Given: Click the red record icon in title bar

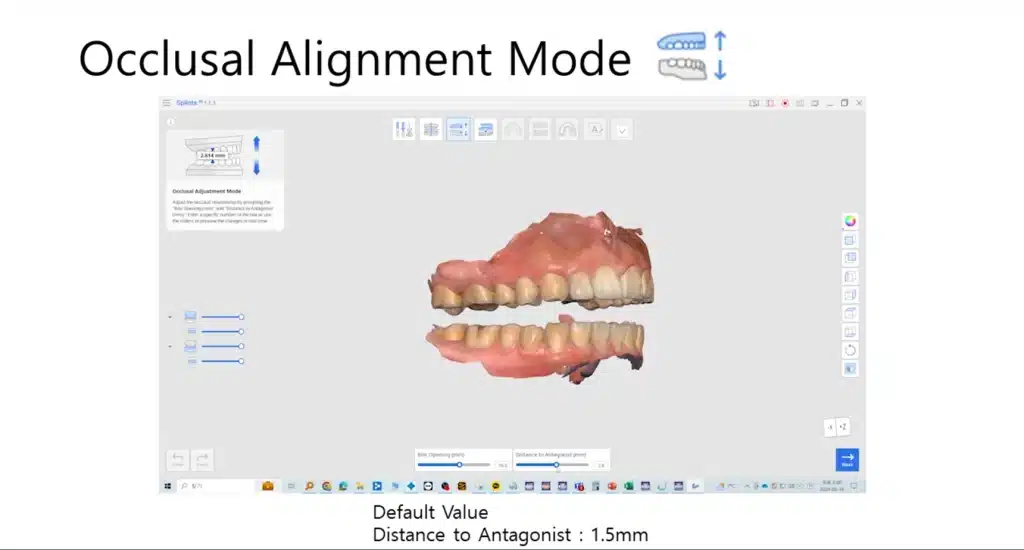Looking at the screenshot, I should 785,103.
